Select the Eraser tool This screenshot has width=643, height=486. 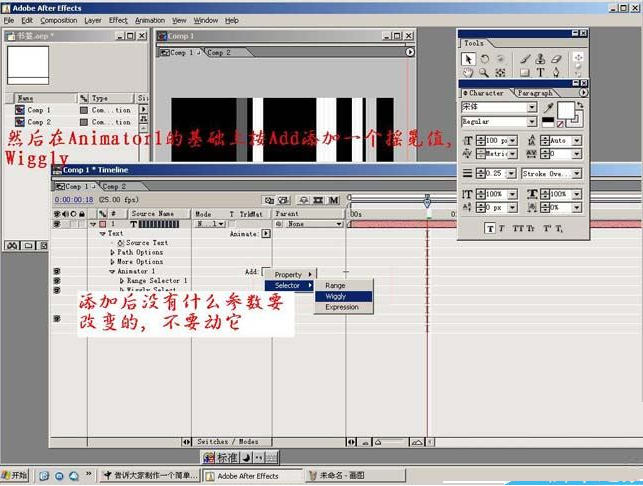pyautogui.click(x=556, y=59)
